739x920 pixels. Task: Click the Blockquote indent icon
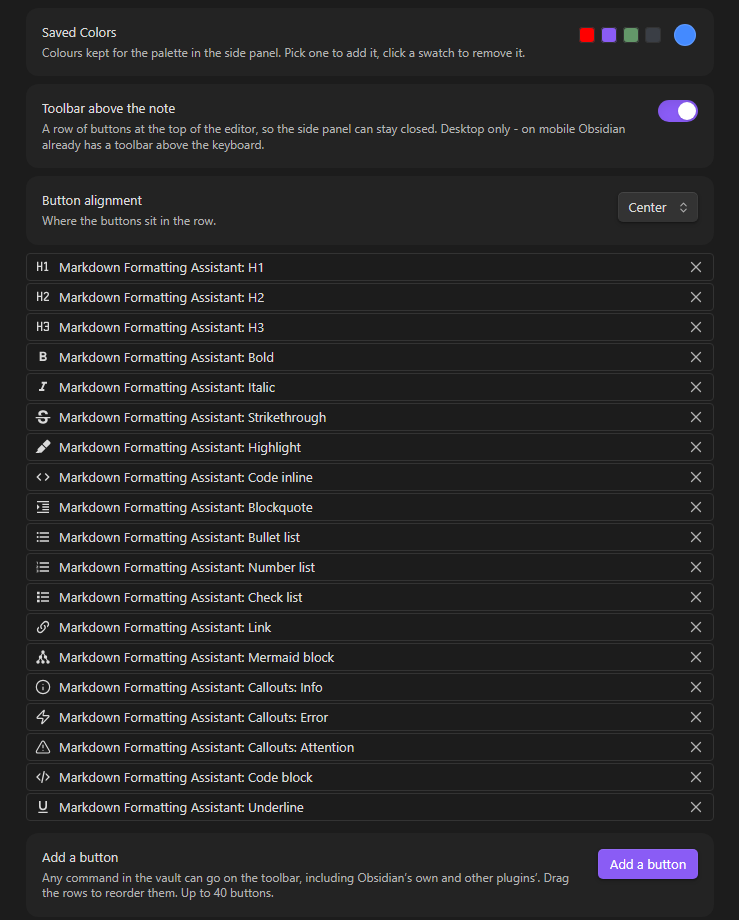[43, 507]
